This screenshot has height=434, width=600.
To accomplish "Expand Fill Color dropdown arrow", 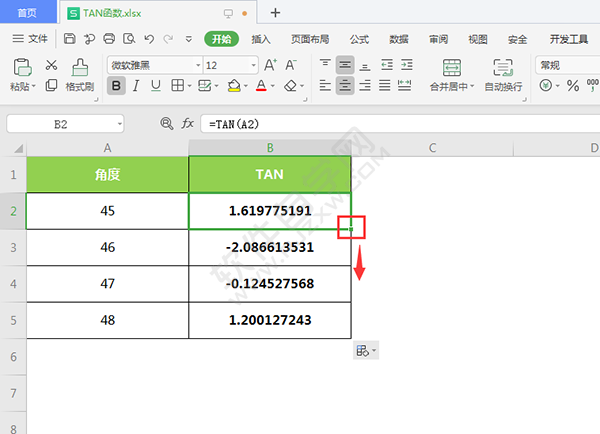I will pos(246,86).
